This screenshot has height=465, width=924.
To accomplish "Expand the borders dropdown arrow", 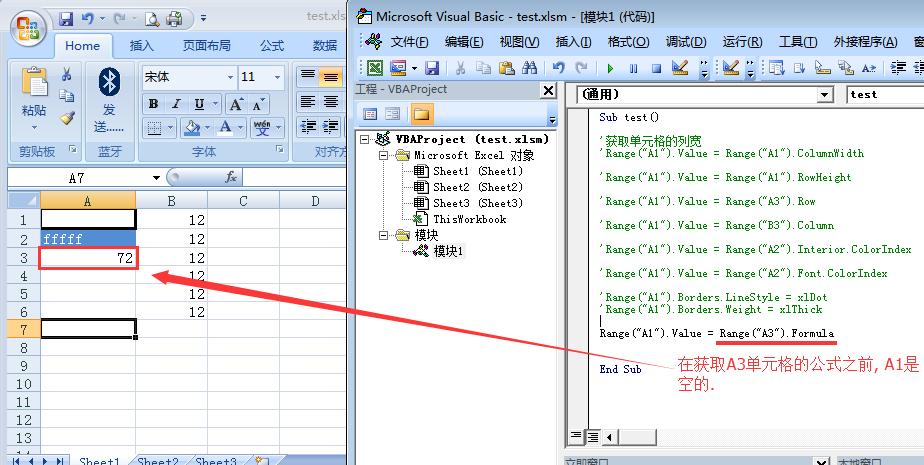I will (x=170, y=127).
